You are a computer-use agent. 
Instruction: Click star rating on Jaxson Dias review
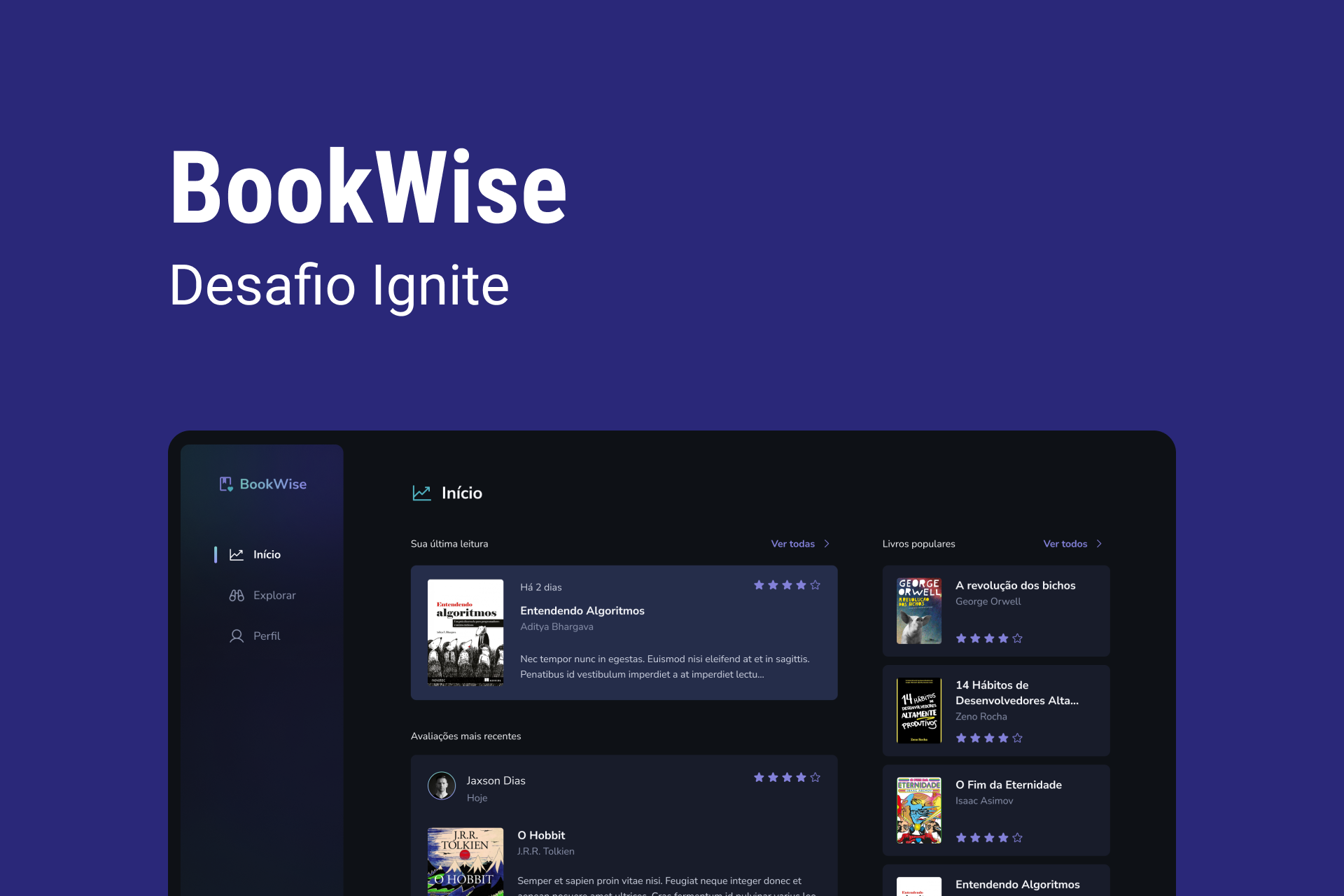787,778
